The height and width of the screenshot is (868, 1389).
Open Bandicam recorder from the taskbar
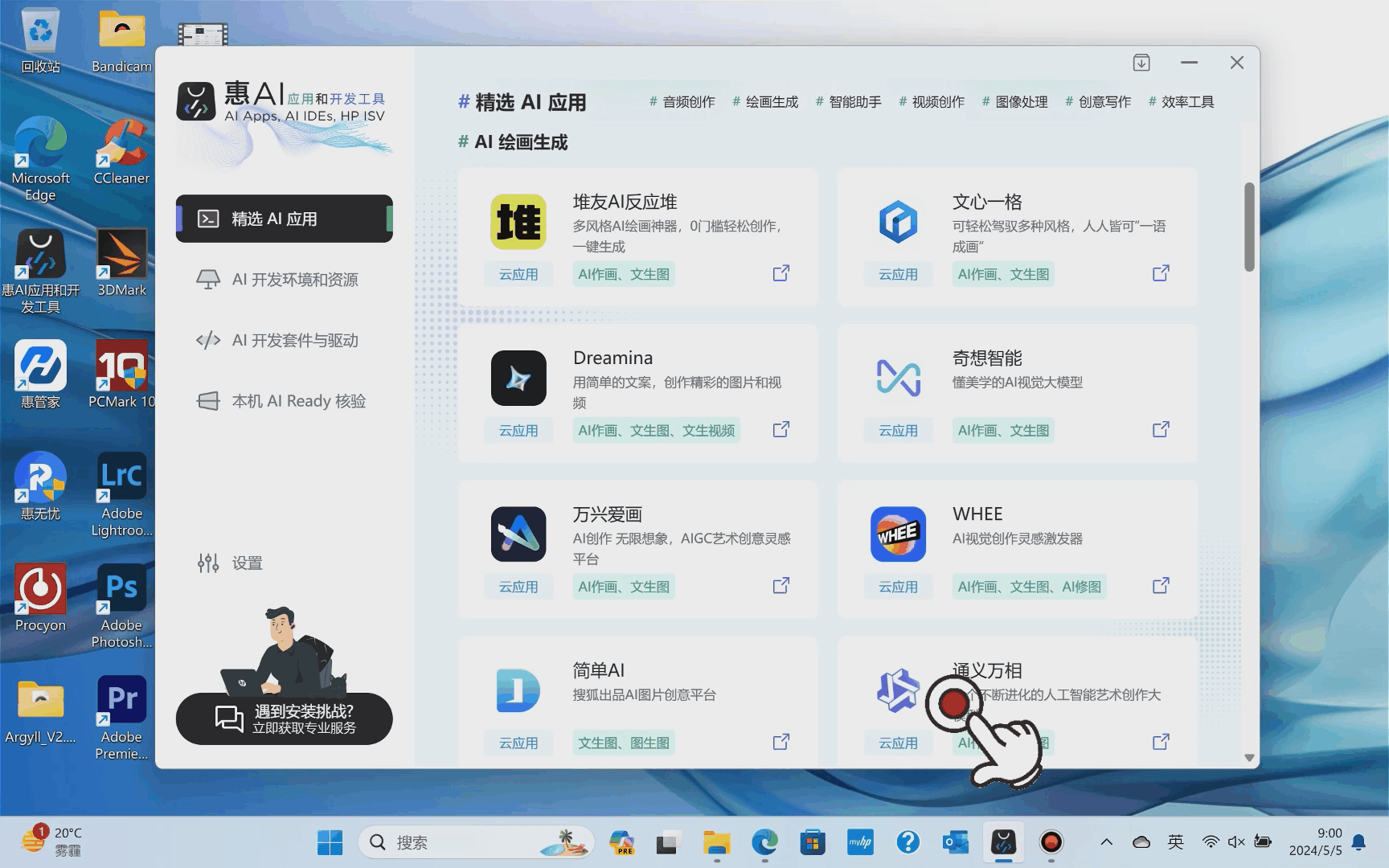pyautogui.click(x=1051, y=842)
